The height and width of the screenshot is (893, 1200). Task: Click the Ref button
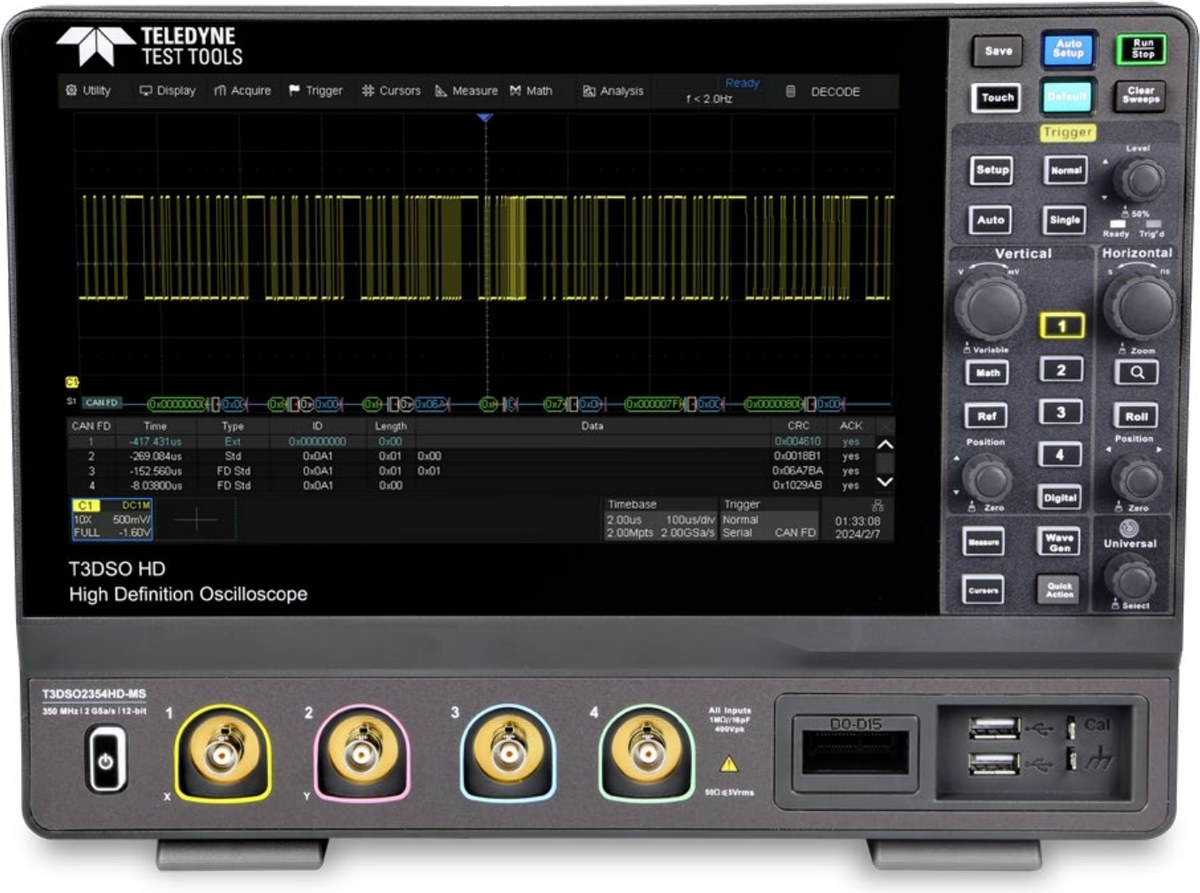(x=986, y=416)
